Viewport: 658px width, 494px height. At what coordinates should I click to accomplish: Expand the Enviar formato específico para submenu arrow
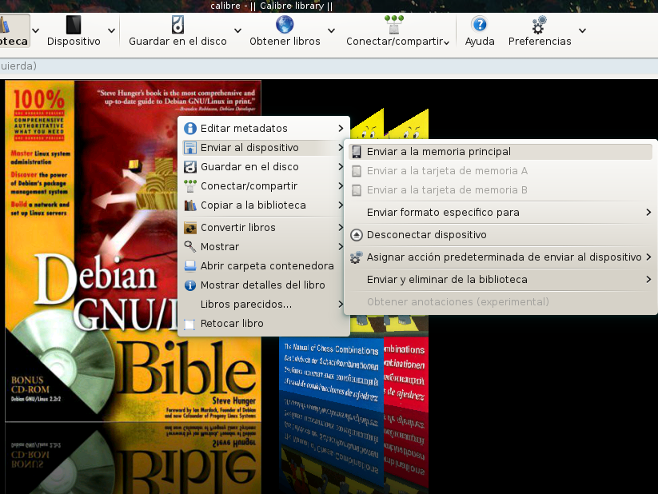649,212
